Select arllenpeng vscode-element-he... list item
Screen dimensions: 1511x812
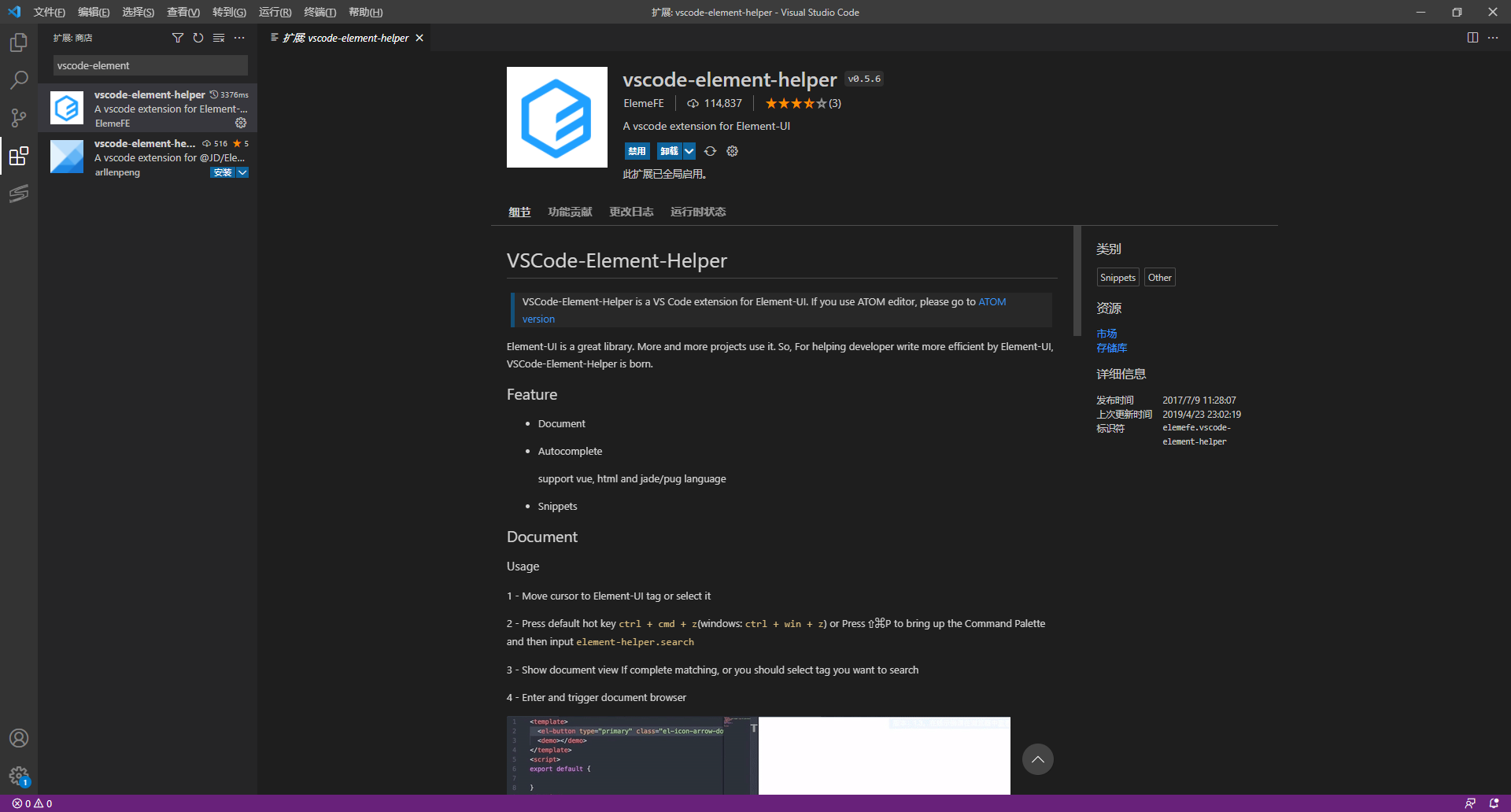[x=148, y=157]
